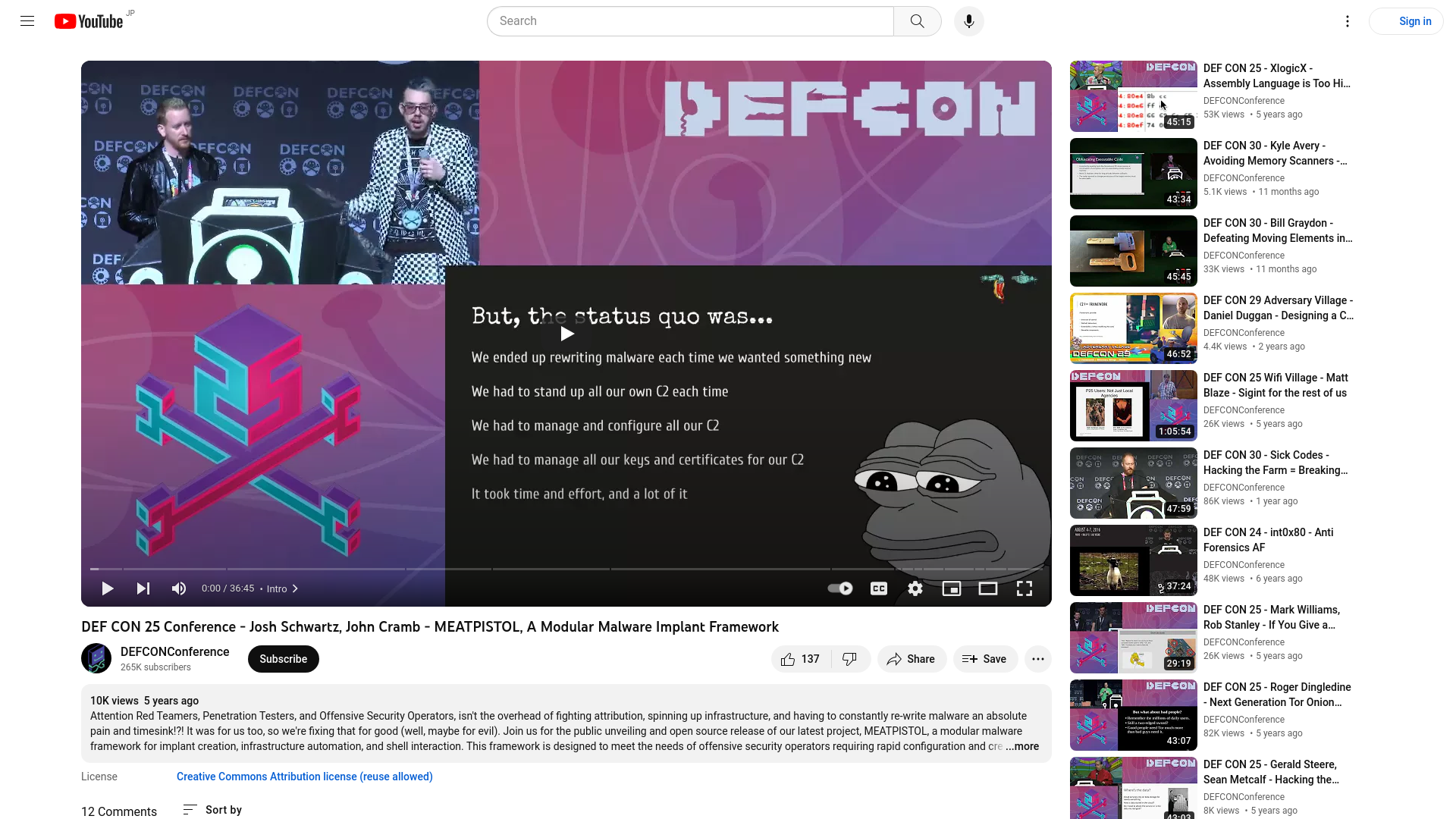The image size is (1456, 819).
Task: Sign in to YouTube
Action: tap(1407, 21)
